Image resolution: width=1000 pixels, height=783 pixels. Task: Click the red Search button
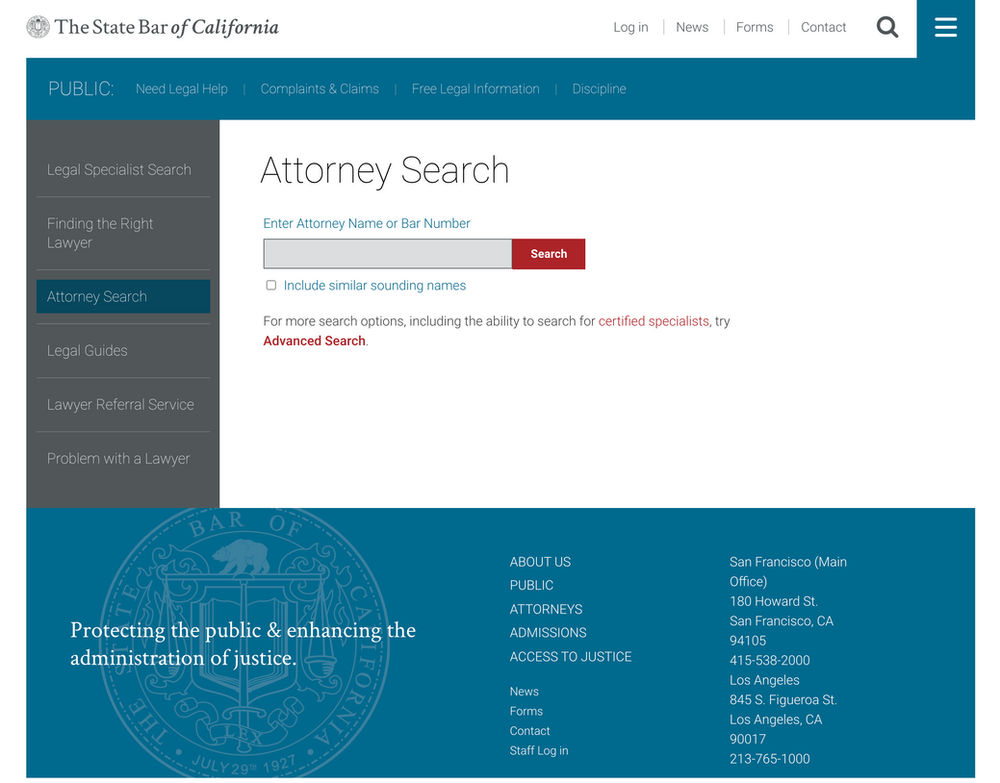pos(548,254)
